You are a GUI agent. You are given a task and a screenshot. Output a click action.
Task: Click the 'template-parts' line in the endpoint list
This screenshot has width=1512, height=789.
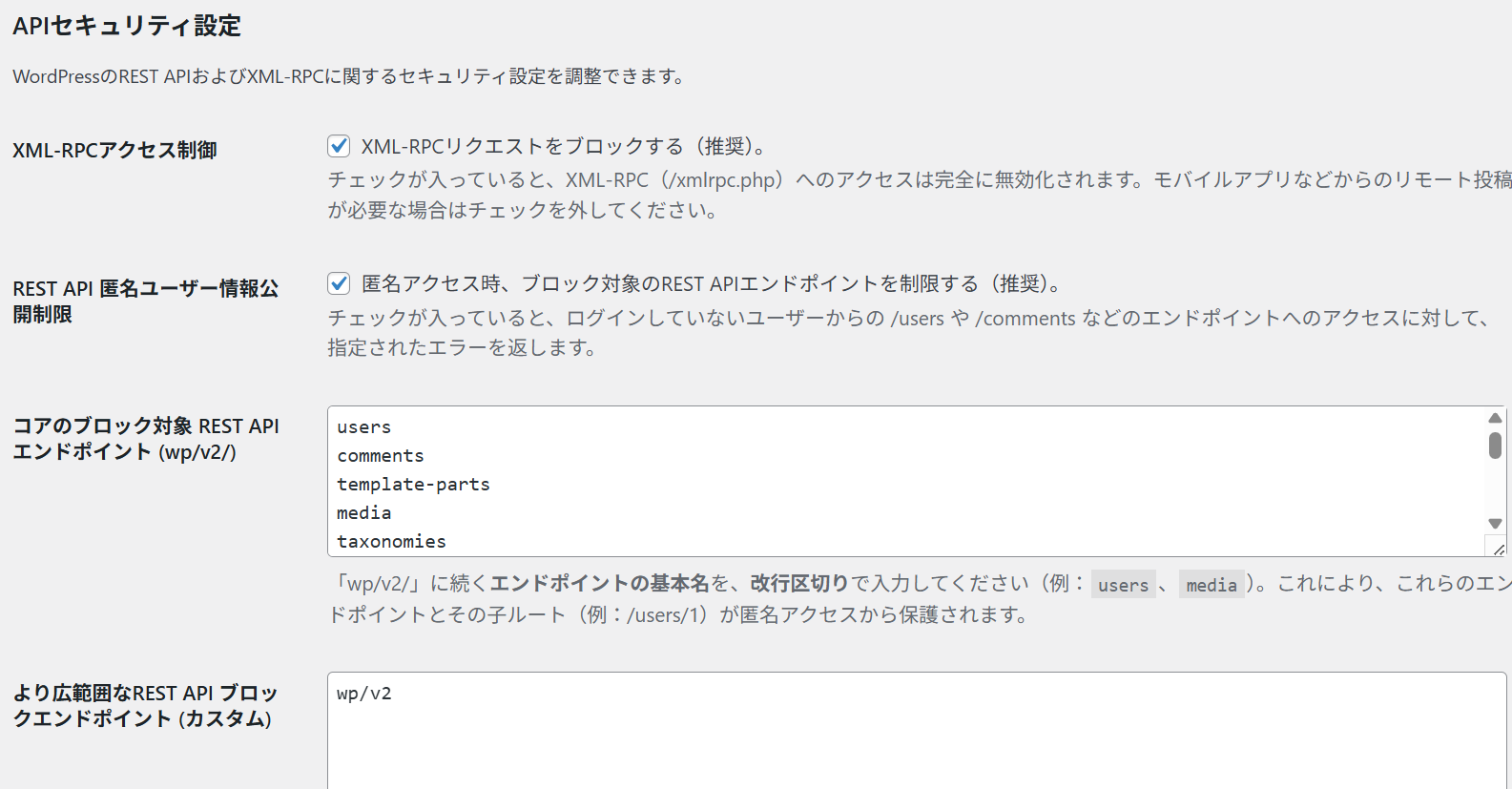(413, 485)
